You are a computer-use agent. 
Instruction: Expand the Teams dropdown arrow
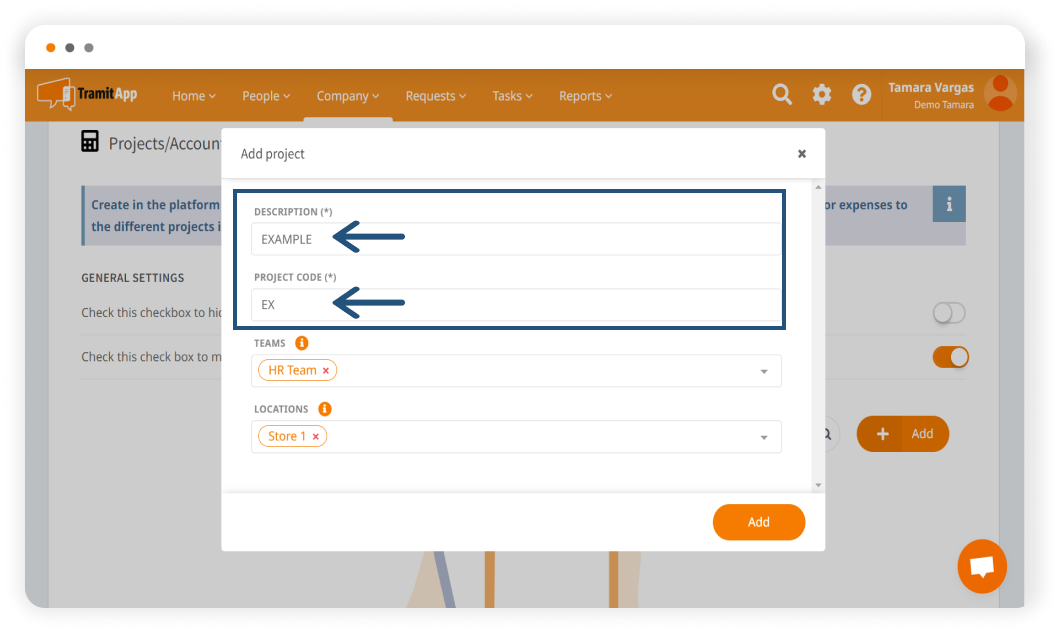coord(764,371)
